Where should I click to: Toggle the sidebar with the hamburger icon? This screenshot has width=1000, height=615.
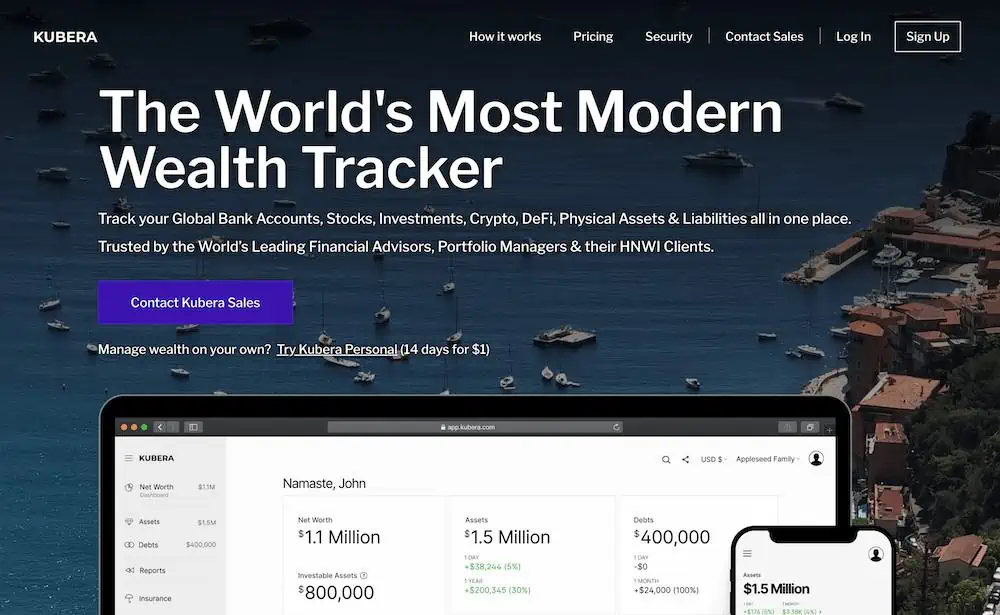pos(128,458)
